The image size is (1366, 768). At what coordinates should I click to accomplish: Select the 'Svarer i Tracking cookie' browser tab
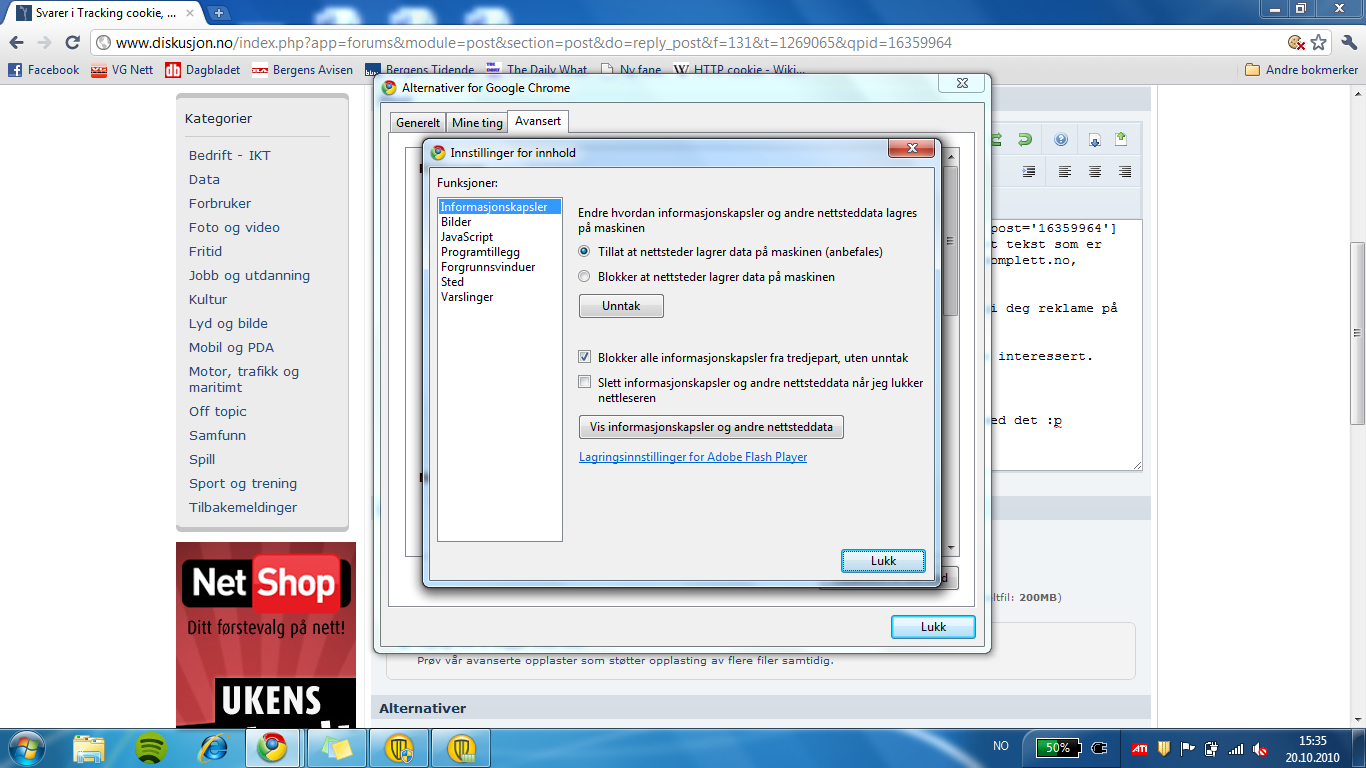click(102, 13)
